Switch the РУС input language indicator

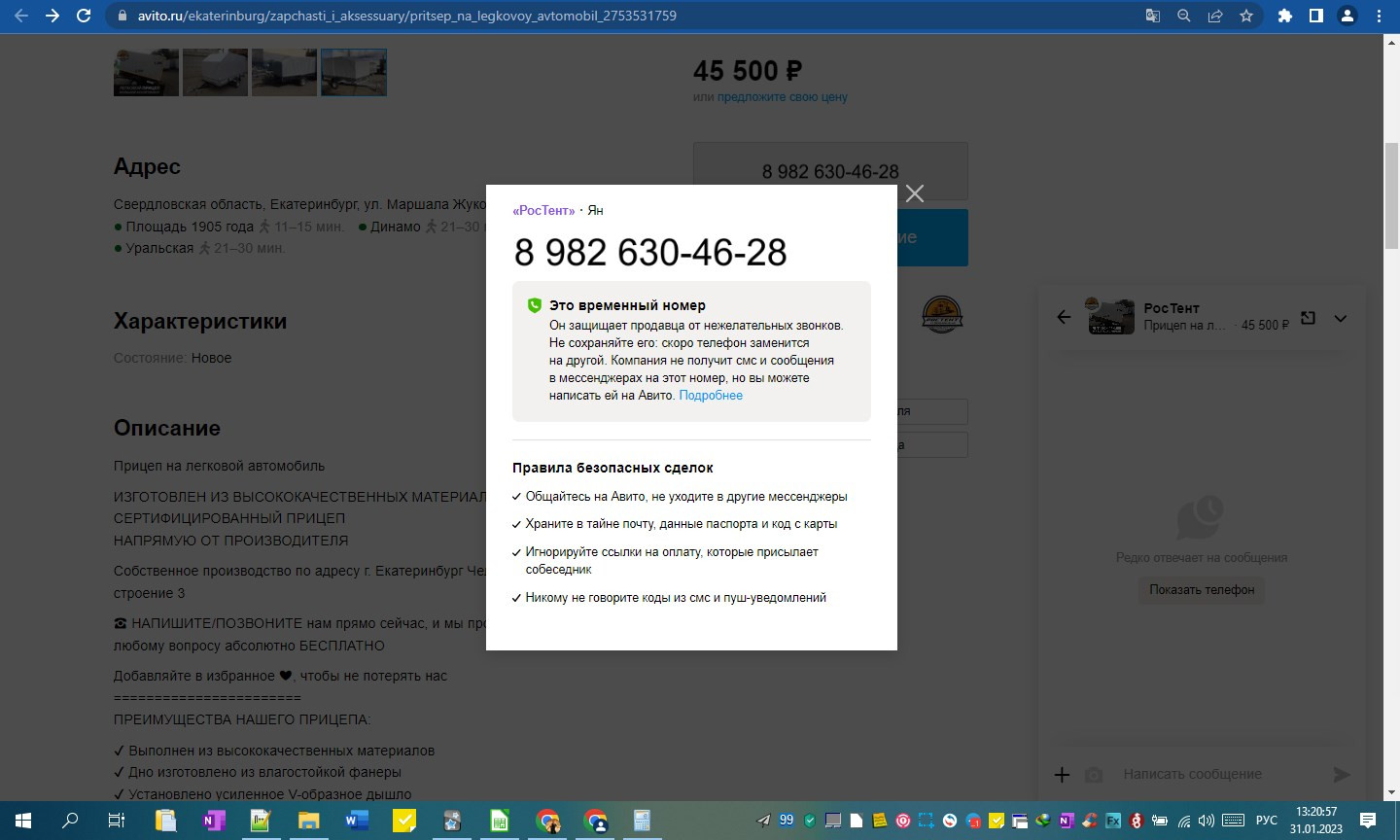[1267, 821]
